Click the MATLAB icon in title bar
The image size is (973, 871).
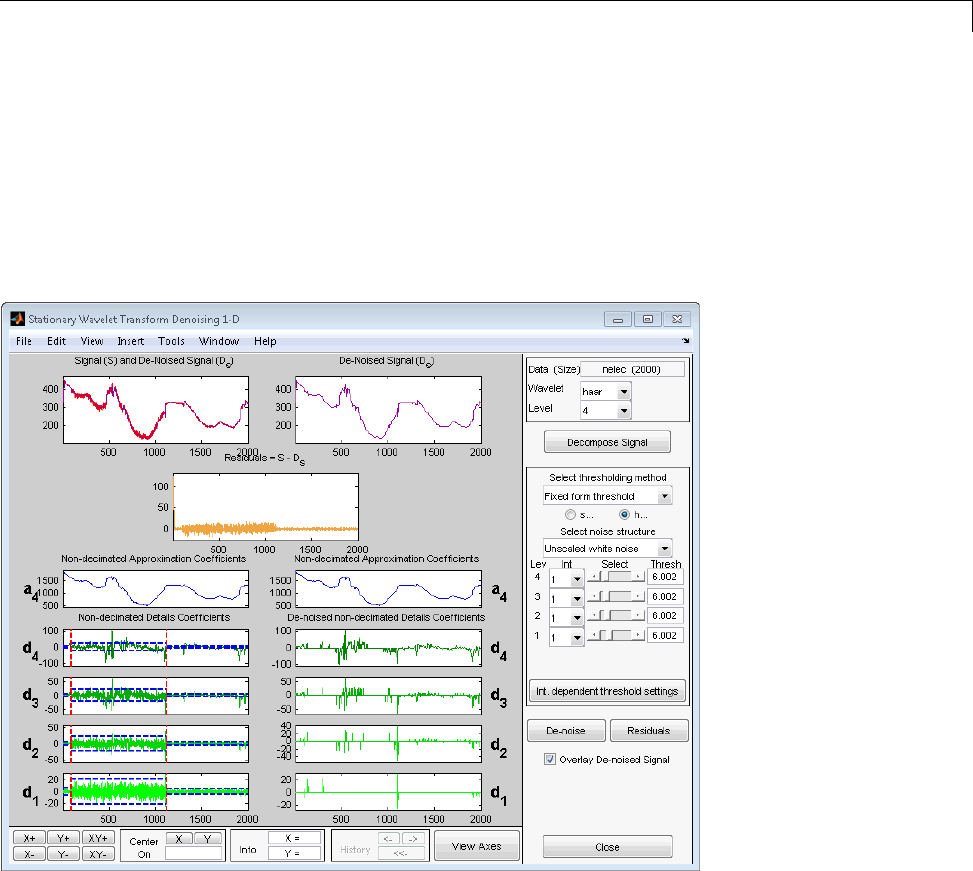(x=16, y=319)
